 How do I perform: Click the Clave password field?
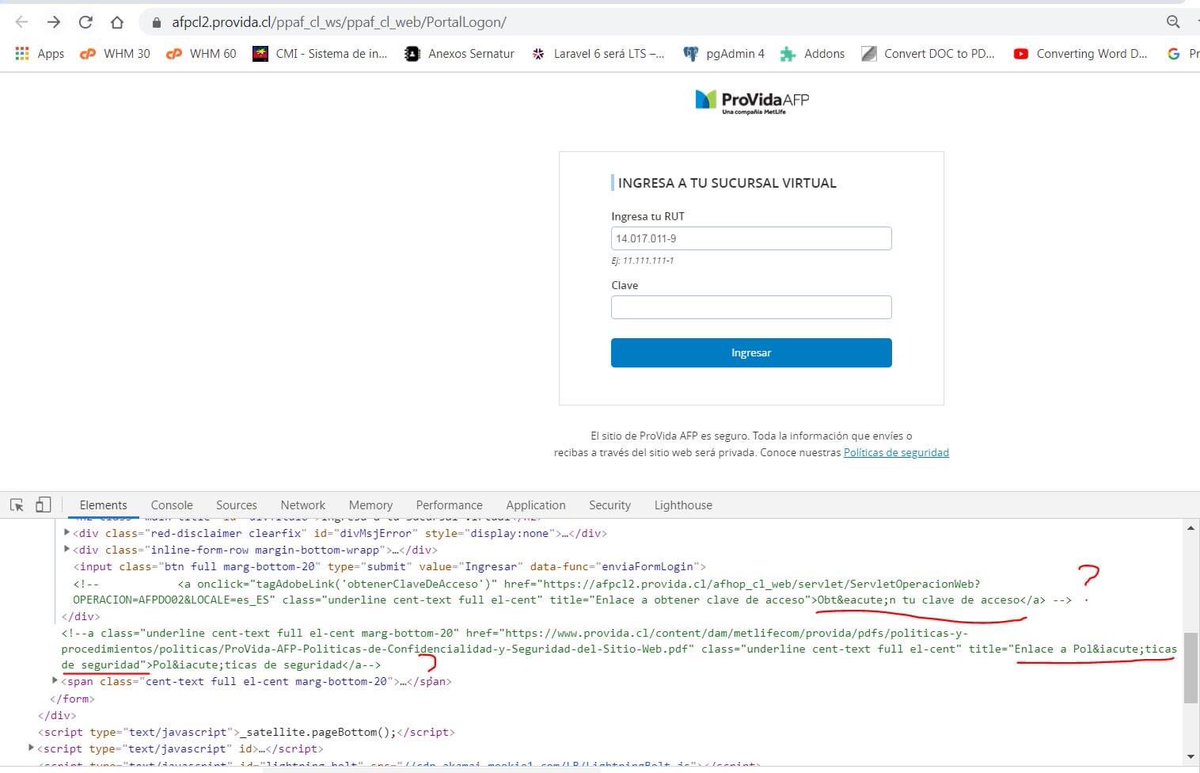pos(751,307)
